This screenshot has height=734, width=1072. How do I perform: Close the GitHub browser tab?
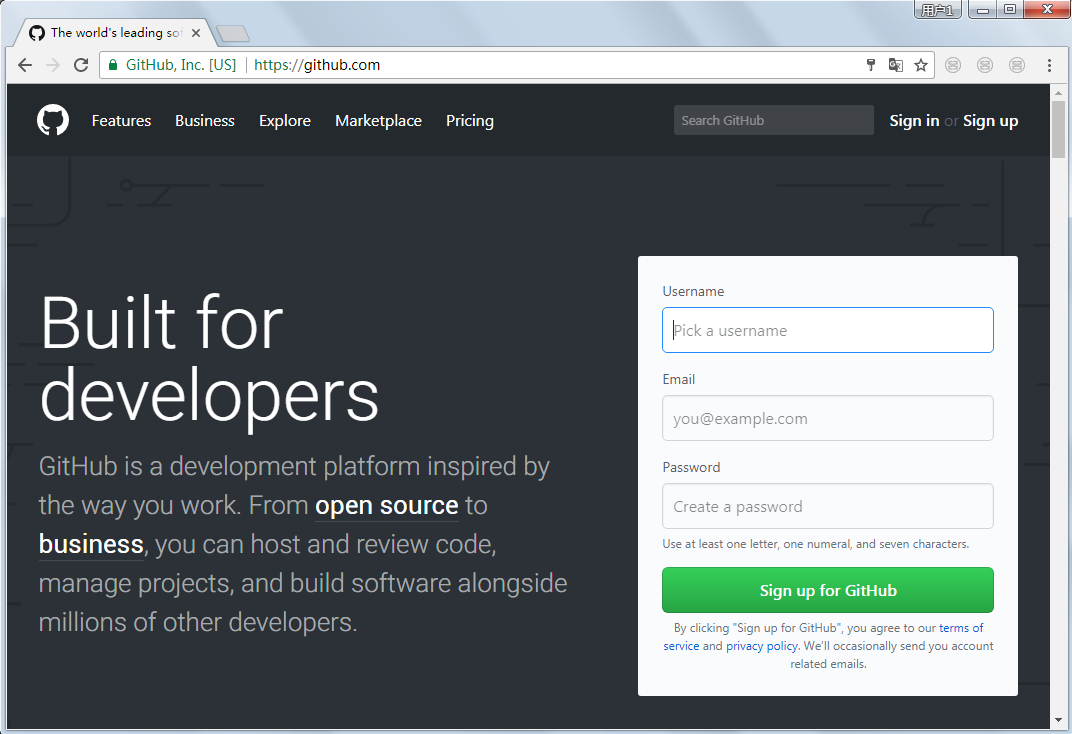click(x=196, y=33)
